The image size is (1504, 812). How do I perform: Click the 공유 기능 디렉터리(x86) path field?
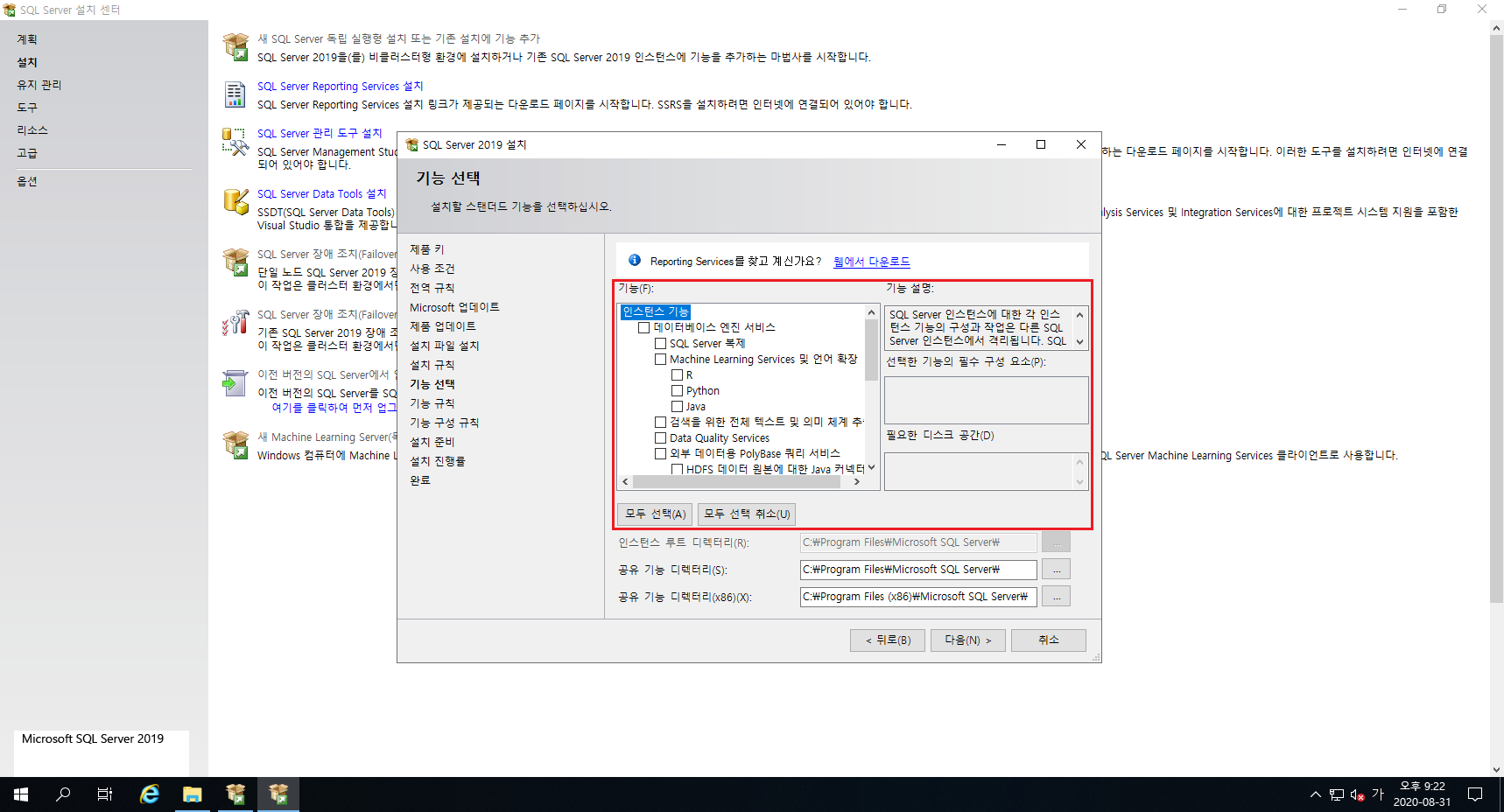tap(918, 597)
